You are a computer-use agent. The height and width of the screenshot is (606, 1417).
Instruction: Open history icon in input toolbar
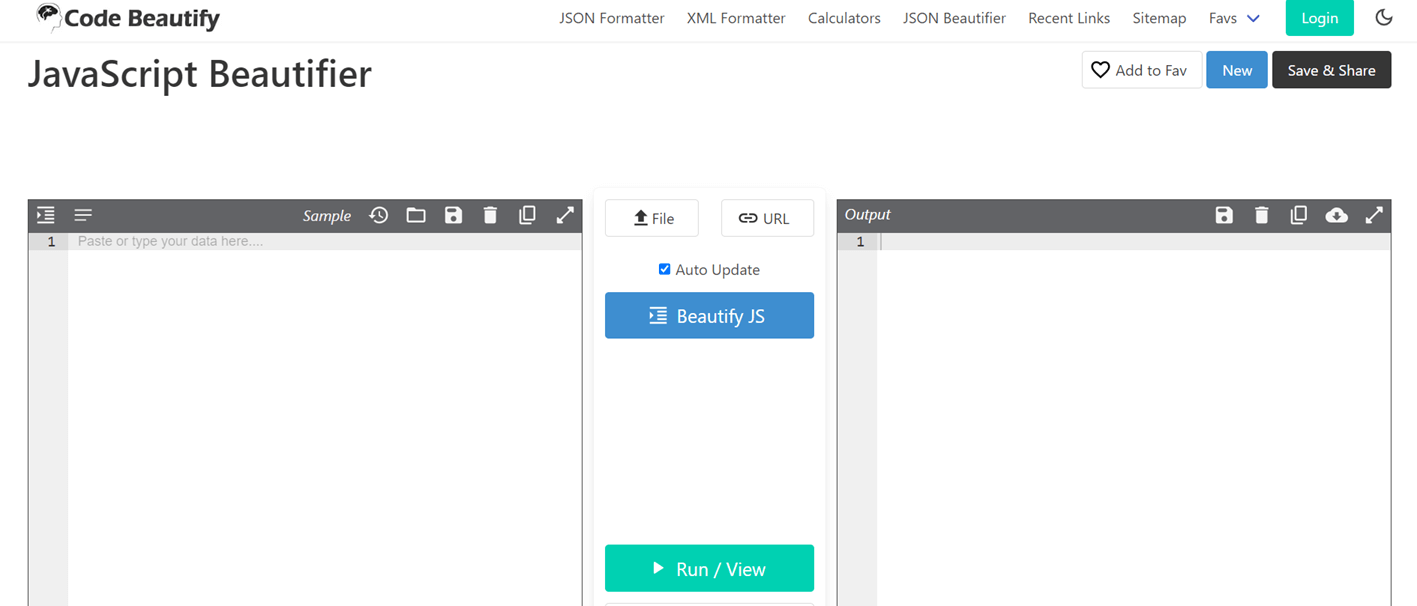pyautogui.click(x=379, y=215)
